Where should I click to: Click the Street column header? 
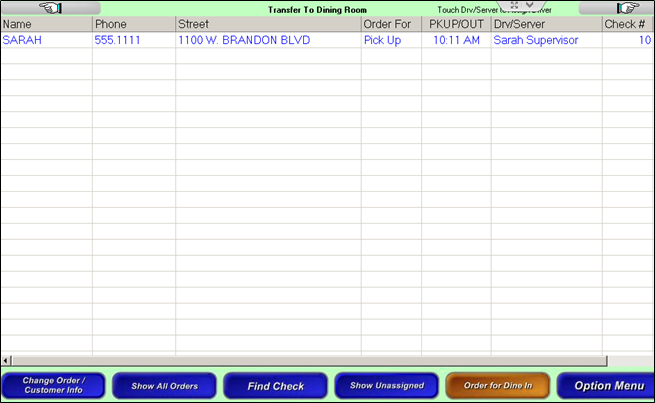267,24
